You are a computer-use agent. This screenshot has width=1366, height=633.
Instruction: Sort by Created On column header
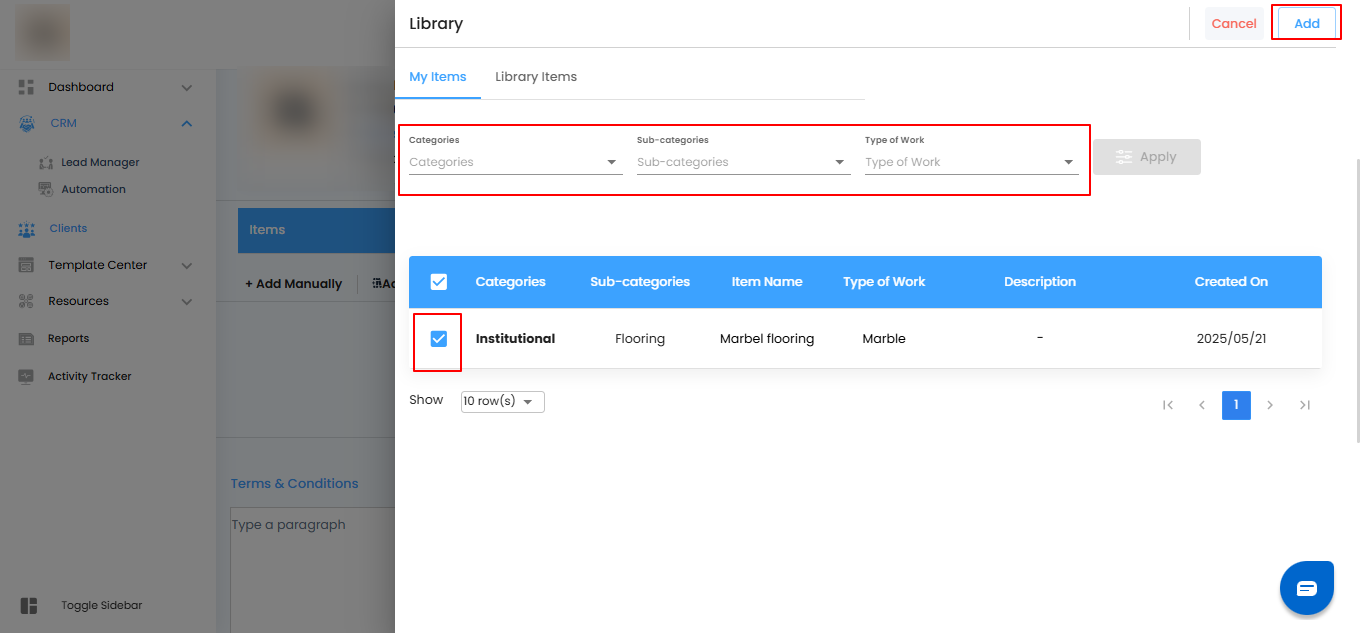point(1231,282)
